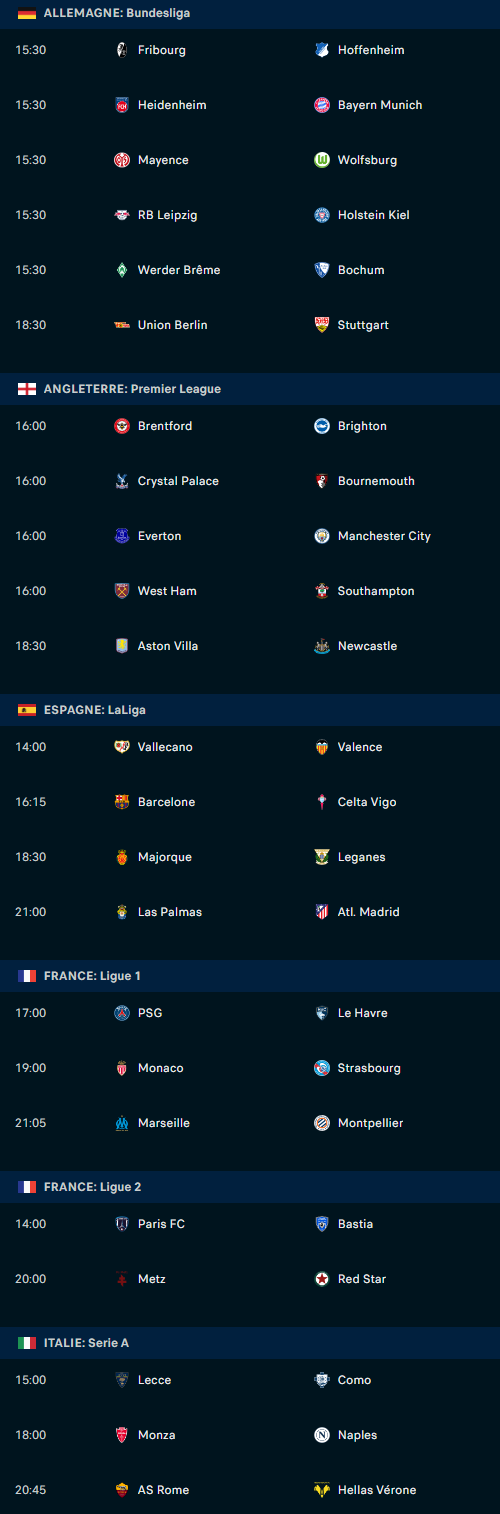This screenshot has height=1514, width=500.
Task: Select the Union Berlin team name
Action: click(x=173, y=325)
